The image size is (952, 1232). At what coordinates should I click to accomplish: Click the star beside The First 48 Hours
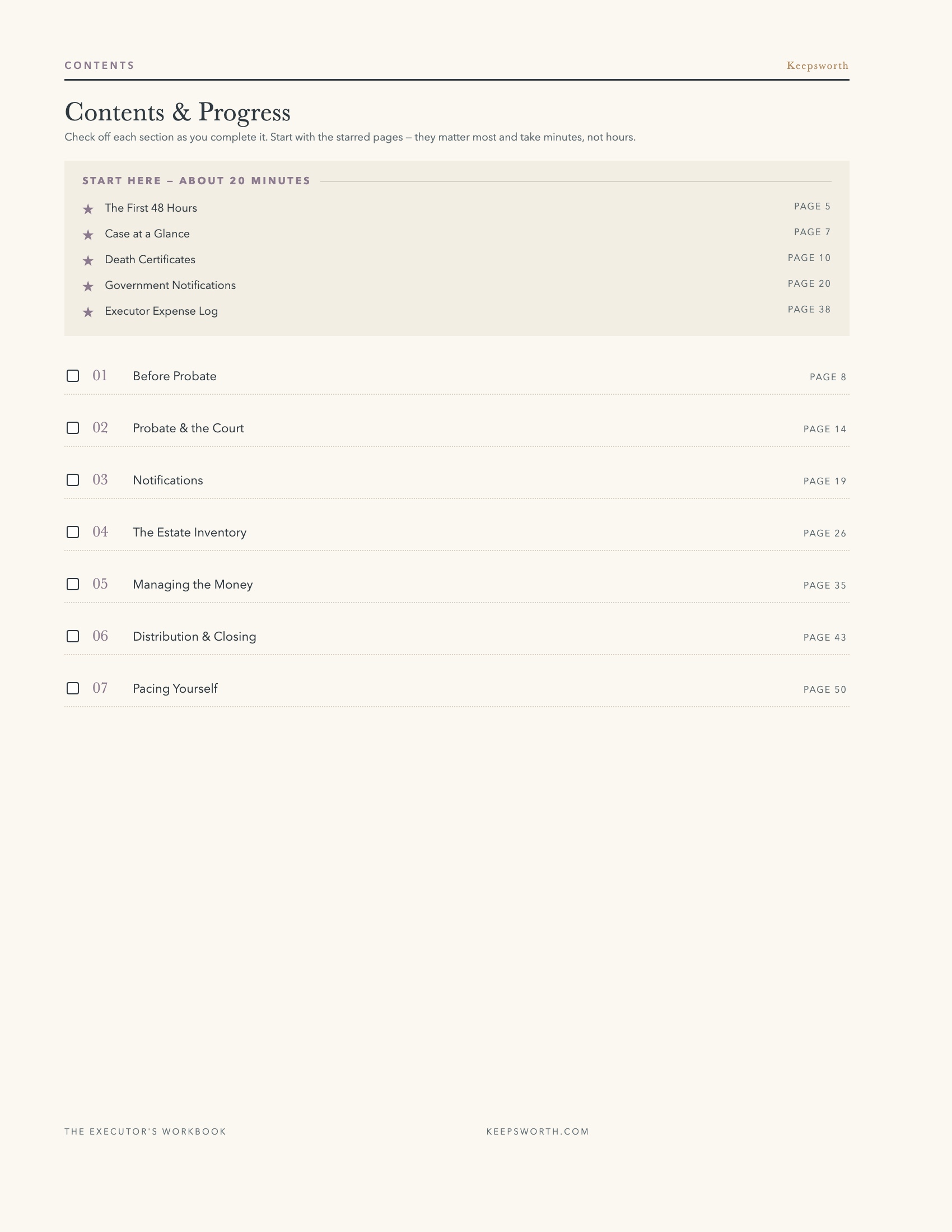88,209
